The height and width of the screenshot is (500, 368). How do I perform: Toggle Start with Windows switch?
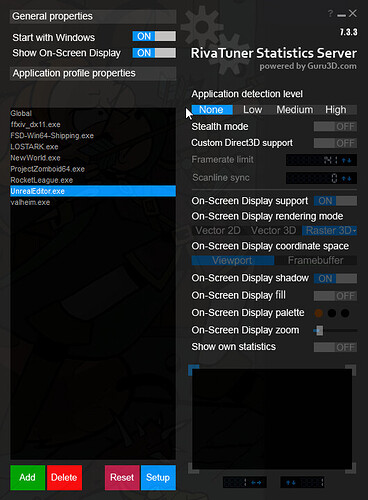pos(154,36)
